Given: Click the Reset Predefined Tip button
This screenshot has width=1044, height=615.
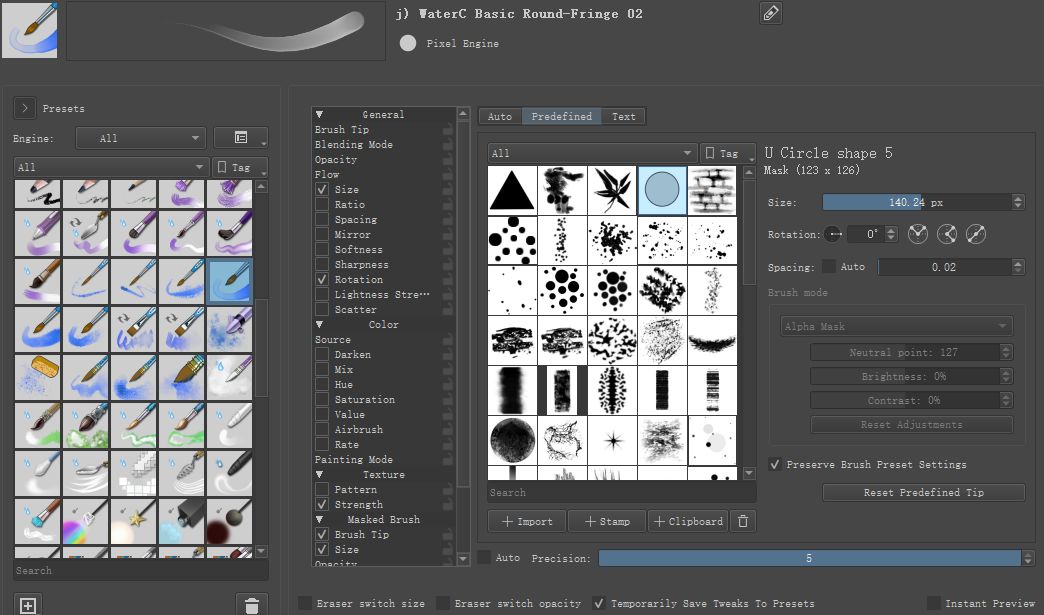Looking at the screenshot, I should [x=923, y=492].
